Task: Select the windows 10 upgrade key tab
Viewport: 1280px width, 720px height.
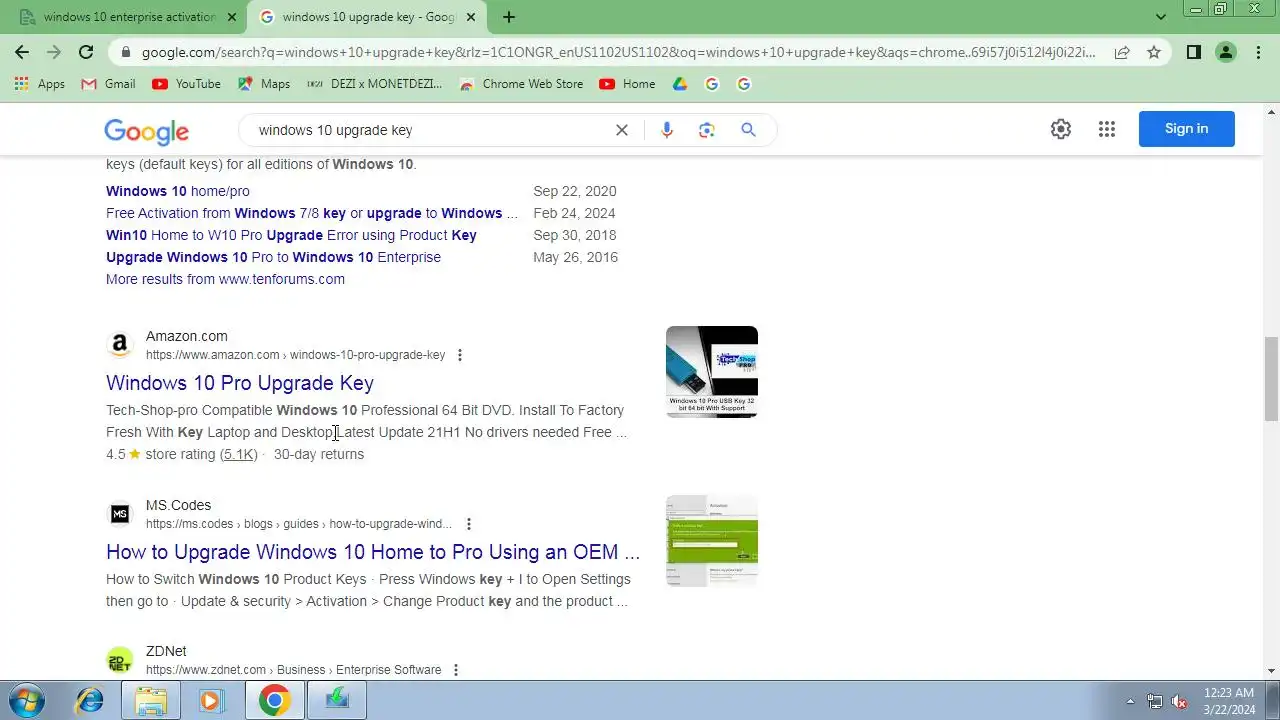Action: coord(365,17)
